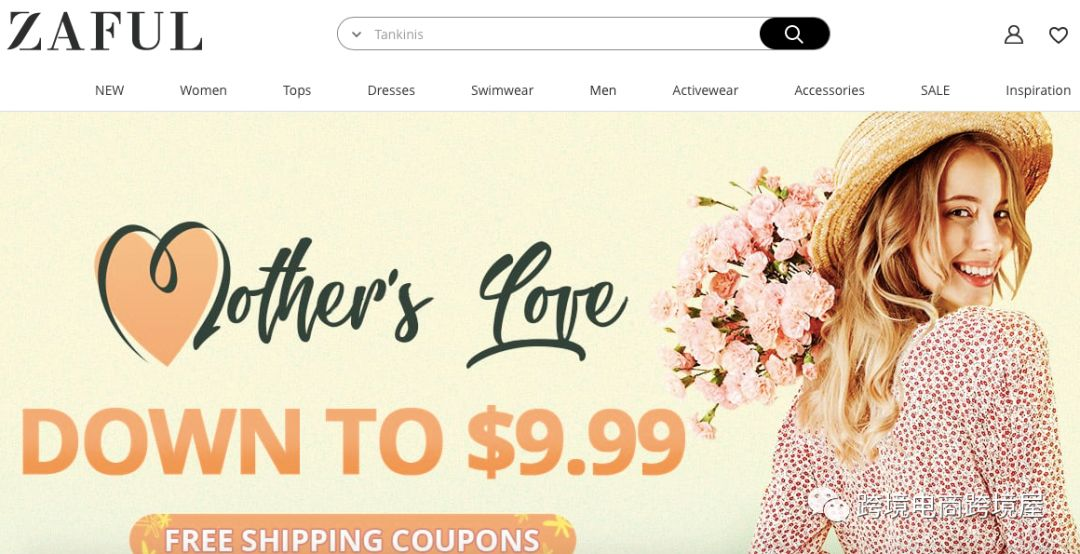Open the Accessories category

(829, 90)
